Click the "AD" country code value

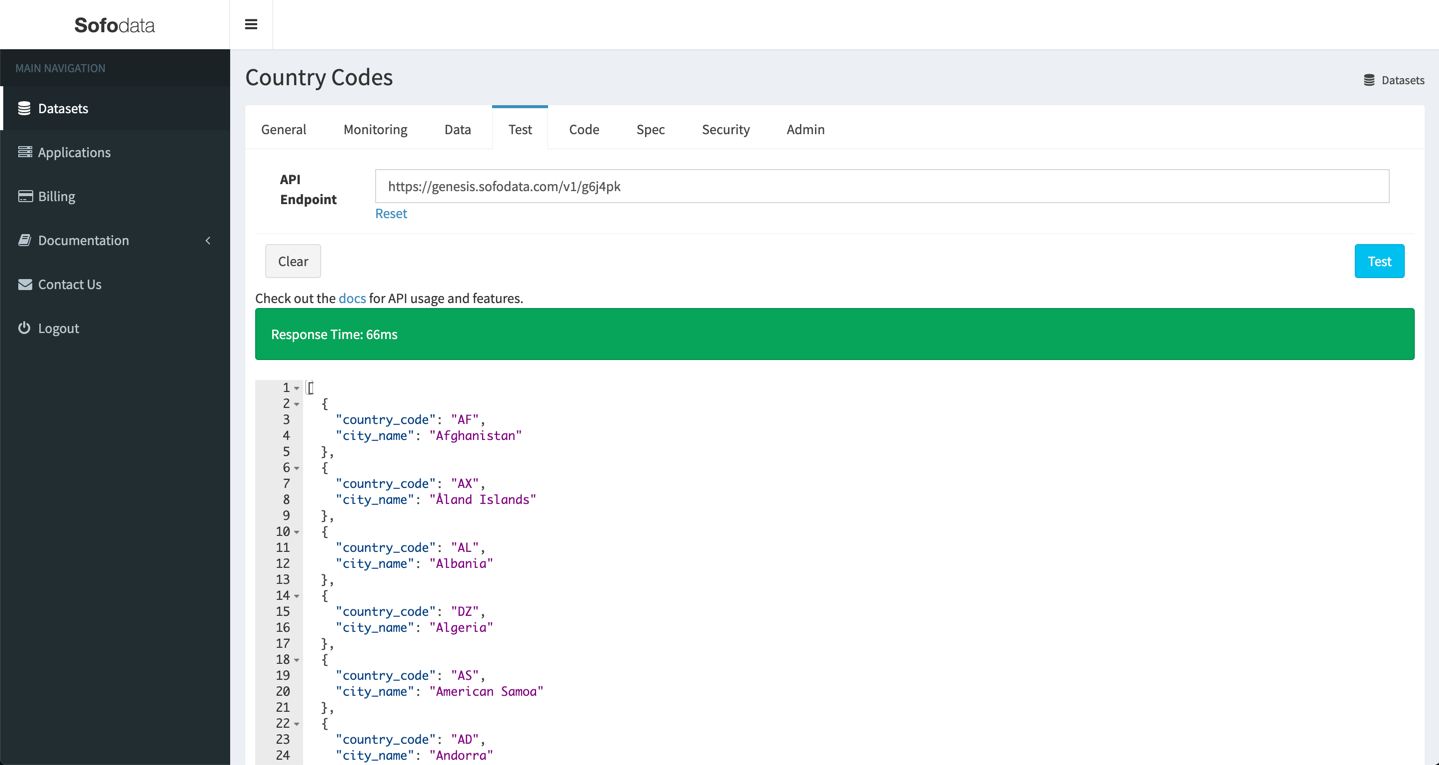[465, 740]
